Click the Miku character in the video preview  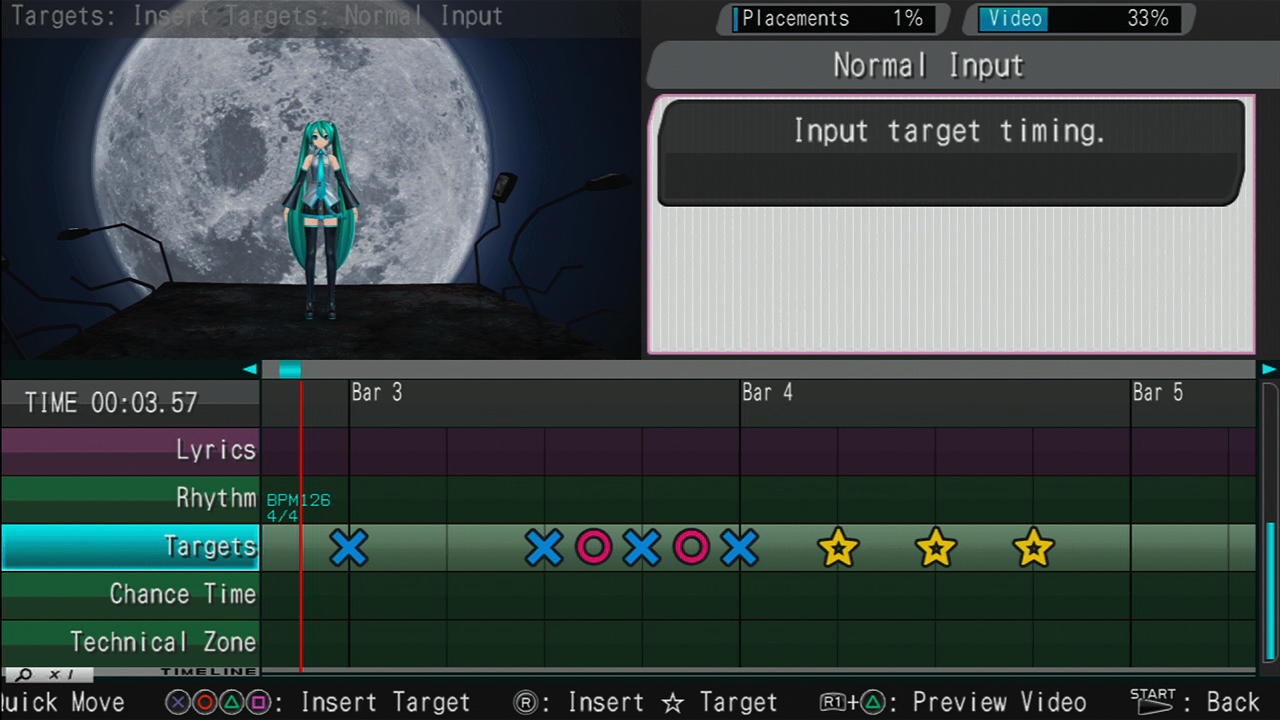point(321,220)
